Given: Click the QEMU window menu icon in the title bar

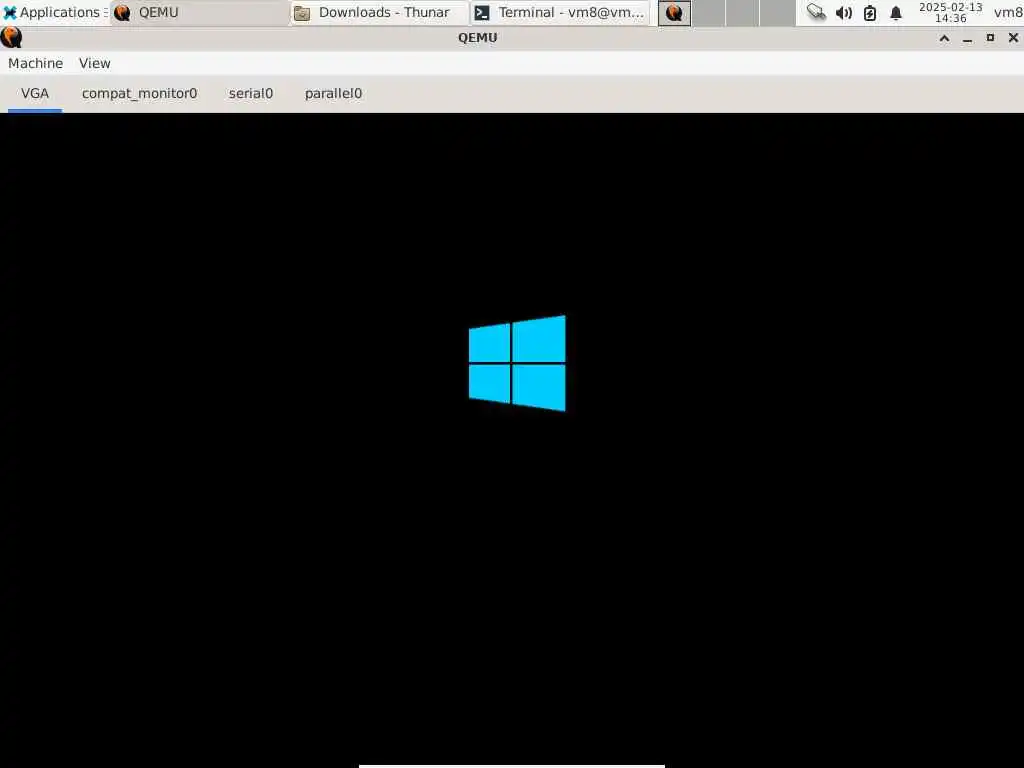Looking at the screenshot, I should pos(11,37).
